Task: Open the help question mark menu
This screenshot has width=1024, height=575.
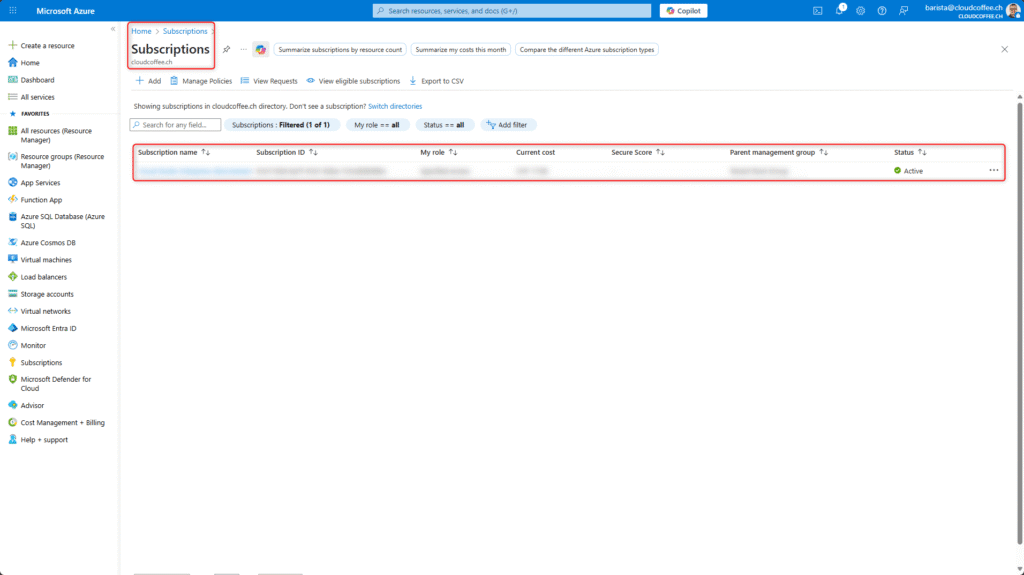Action: point(882,10)
